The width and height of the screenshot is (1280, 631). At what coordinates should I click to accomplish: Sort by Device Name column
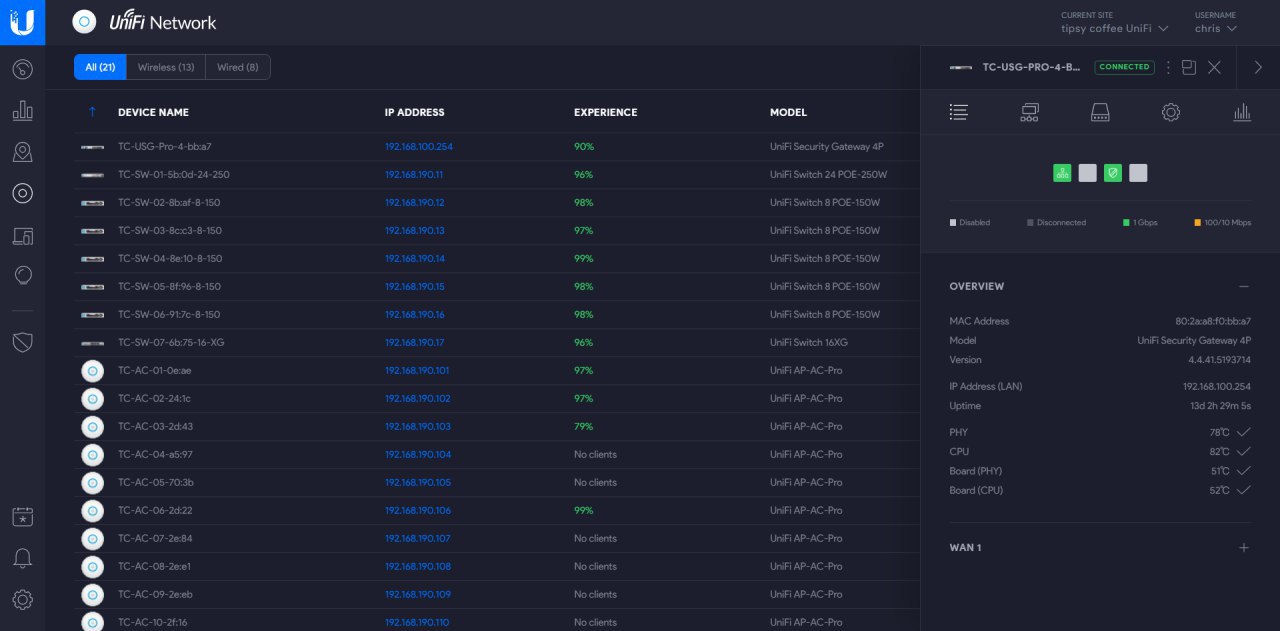coord(153,112)
